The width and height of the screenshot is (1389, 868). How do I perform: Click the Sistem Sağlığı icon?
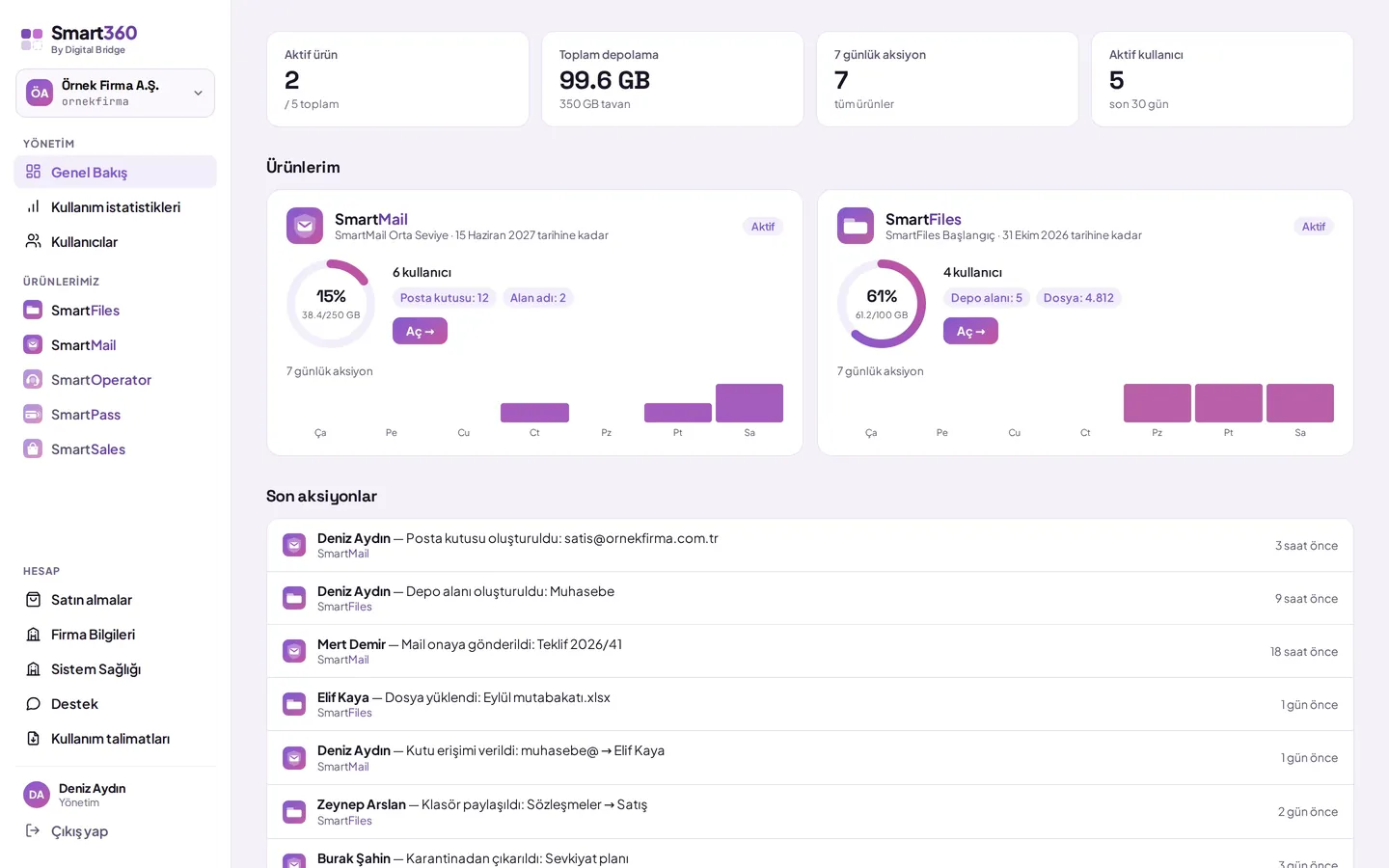33,668
